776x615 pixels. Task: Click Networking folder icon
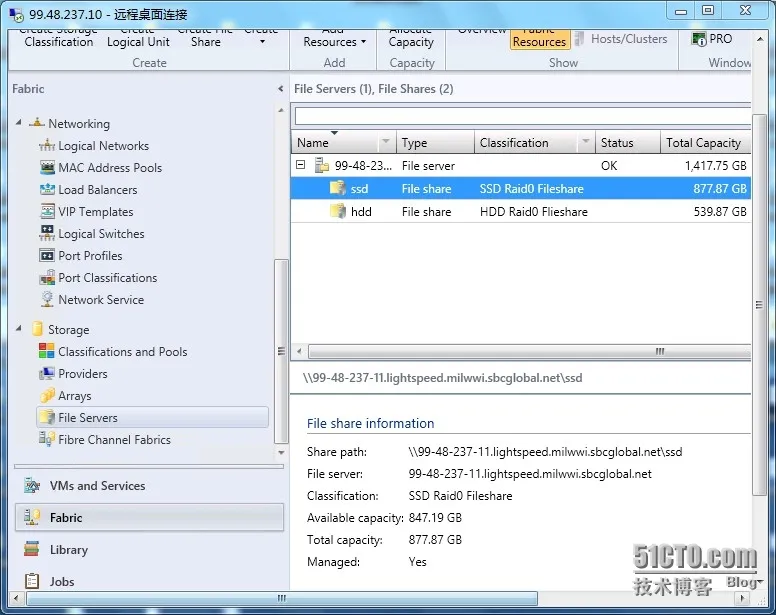pyautogui.click(x=37, y=123)
